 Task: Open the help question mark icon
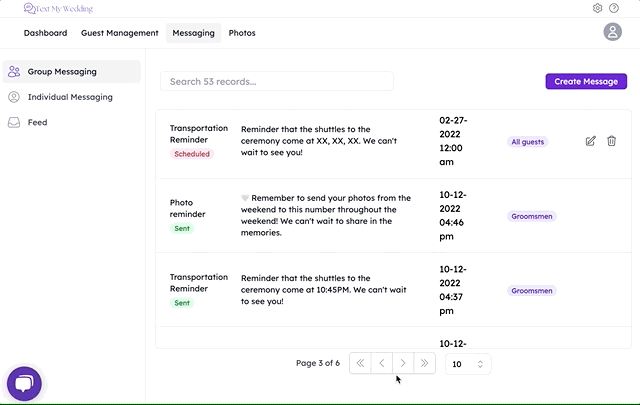(614, 8)
